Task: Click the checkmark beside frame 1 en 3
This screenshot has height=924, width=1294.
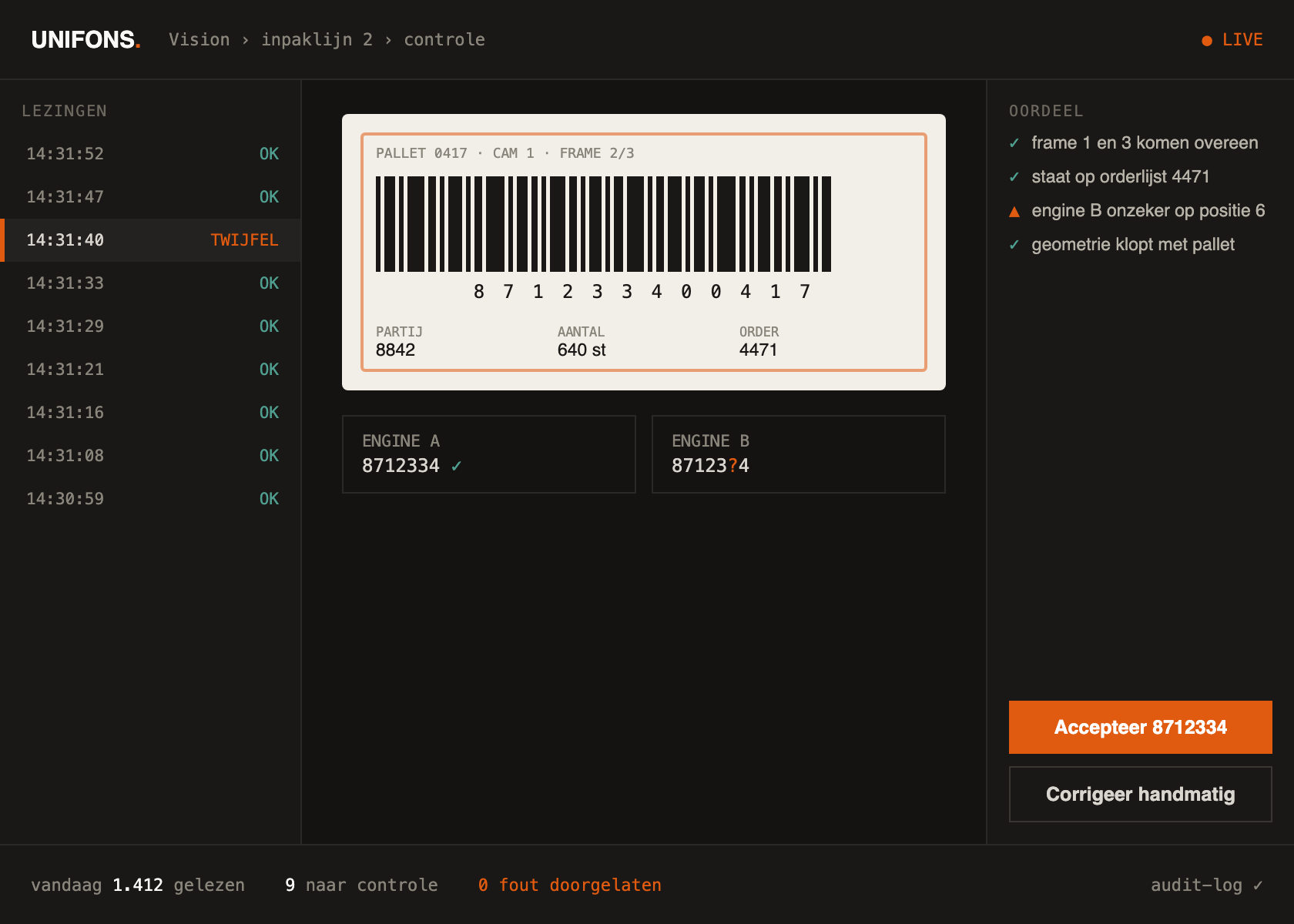Action: [1014, 143]
